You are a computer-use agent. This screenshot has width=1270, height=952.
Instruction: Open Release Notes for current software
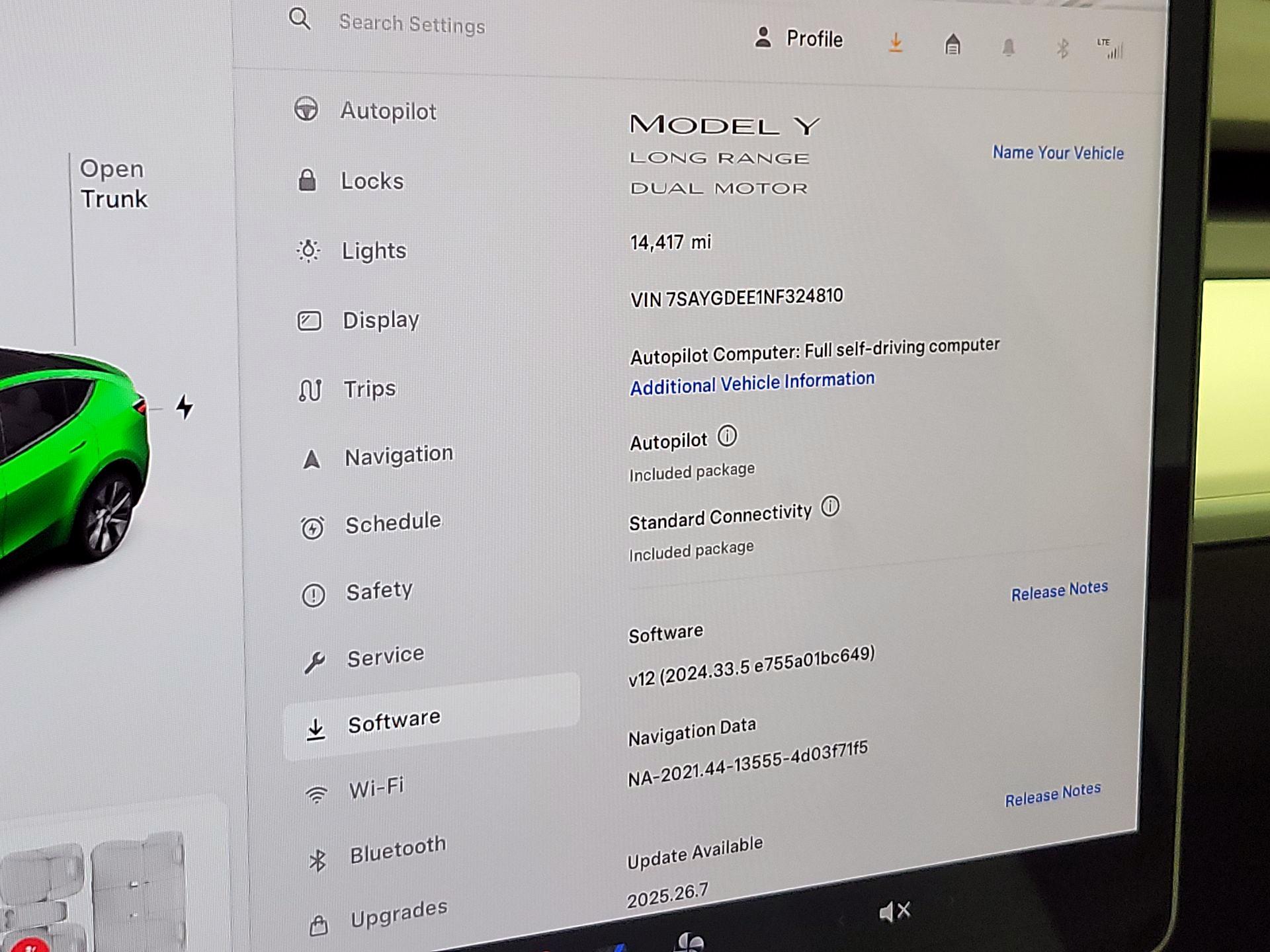pos(1060,590)
